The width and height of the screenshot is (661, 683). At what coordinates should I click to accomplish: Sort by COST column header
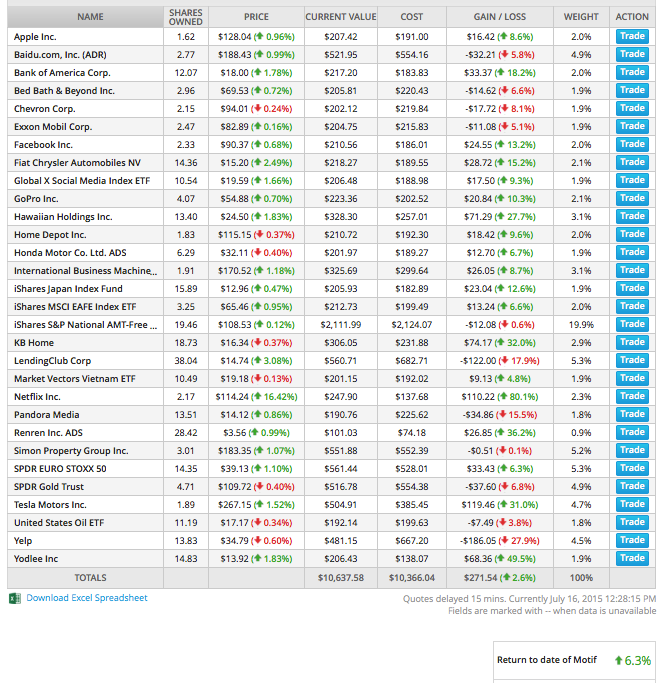[x=412, y=17]
